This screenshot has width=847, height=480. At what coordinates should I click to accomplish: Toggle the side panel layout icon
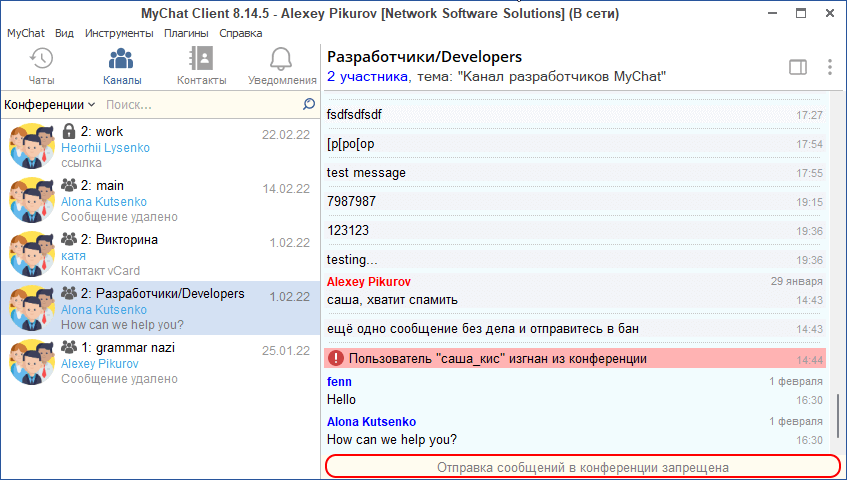click(x=797, y=67)
